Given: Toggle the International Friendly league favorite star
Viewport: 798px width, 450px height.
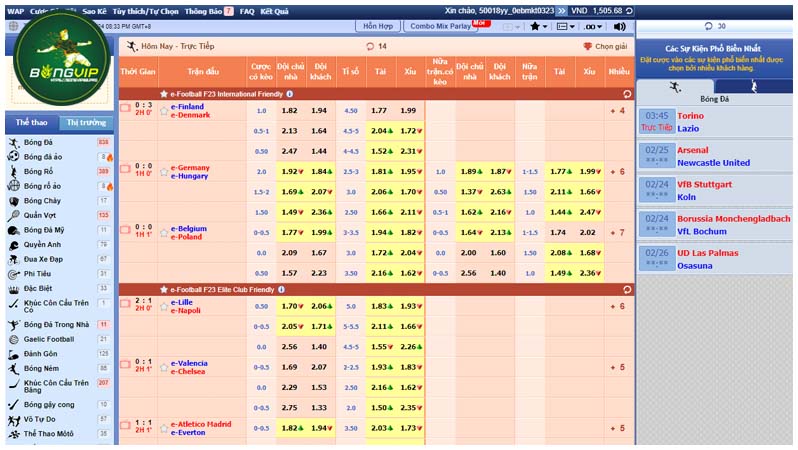Looking at the screenshot, I should 163,94.
